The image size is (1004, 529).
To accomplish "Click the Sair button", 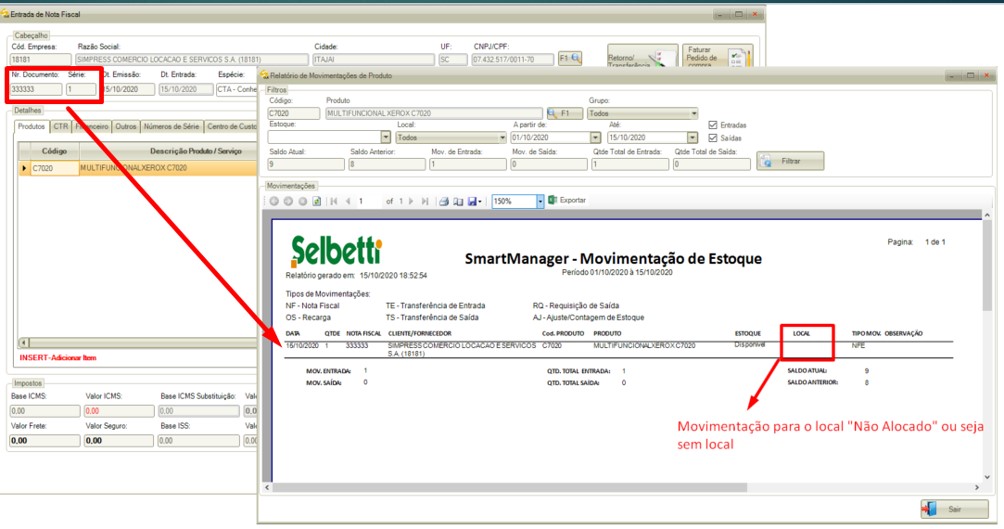I will click(x=954, y=509).
